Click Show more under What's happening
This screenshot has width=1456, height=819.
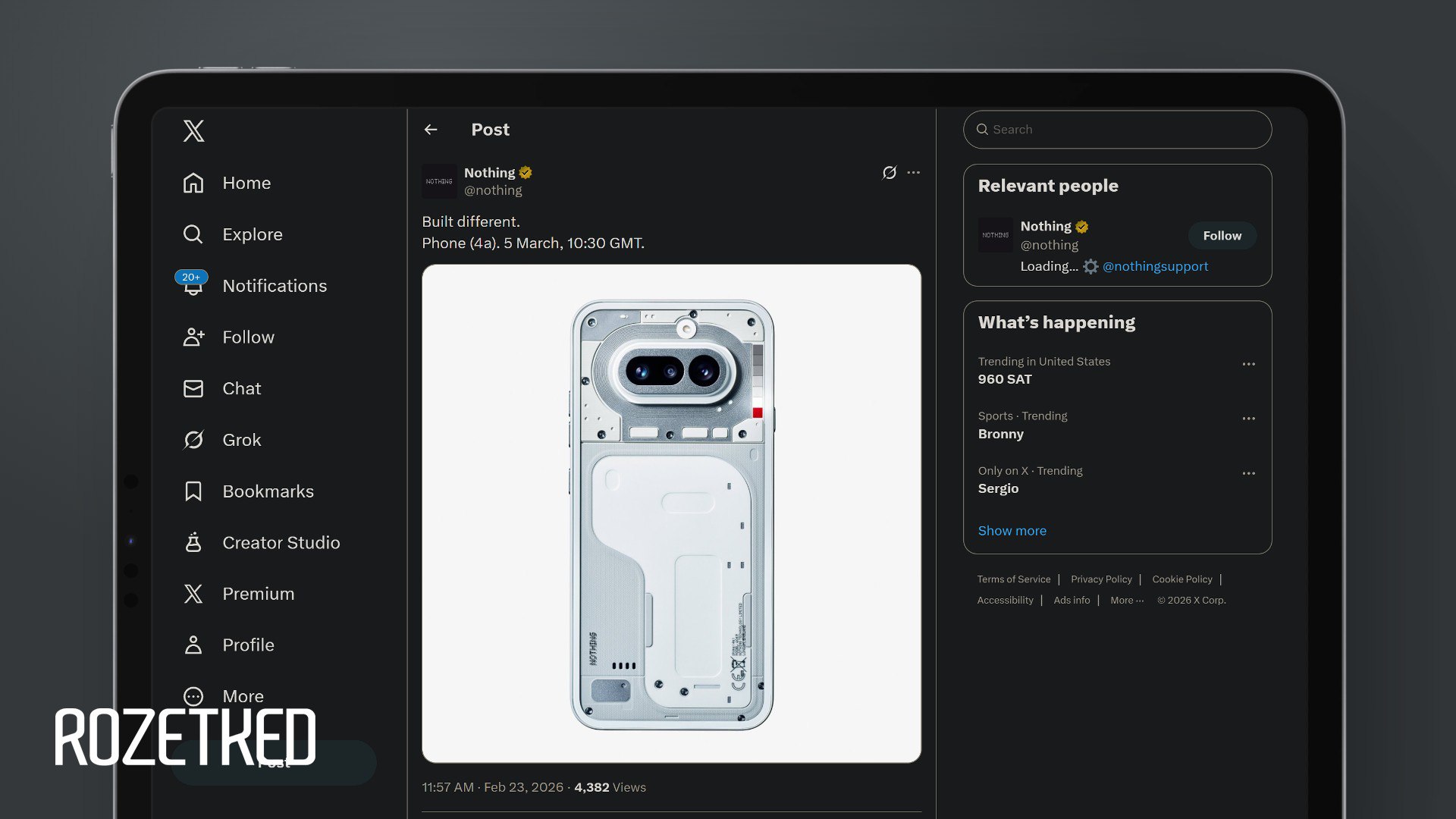pos(1012,531)
